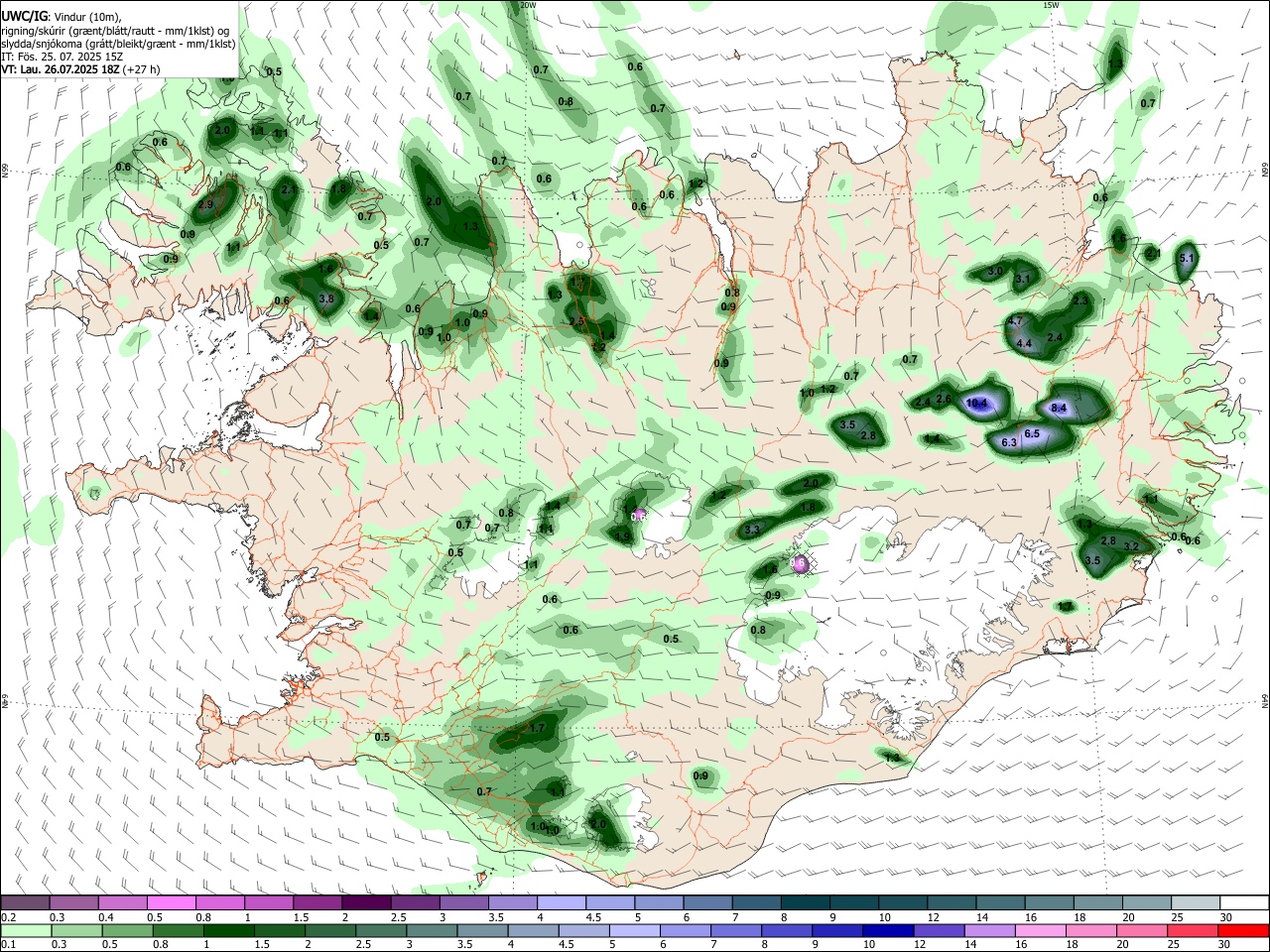Click the UWC/IG title label
This screenshot has height=952, width=1270.
point(24,16)
